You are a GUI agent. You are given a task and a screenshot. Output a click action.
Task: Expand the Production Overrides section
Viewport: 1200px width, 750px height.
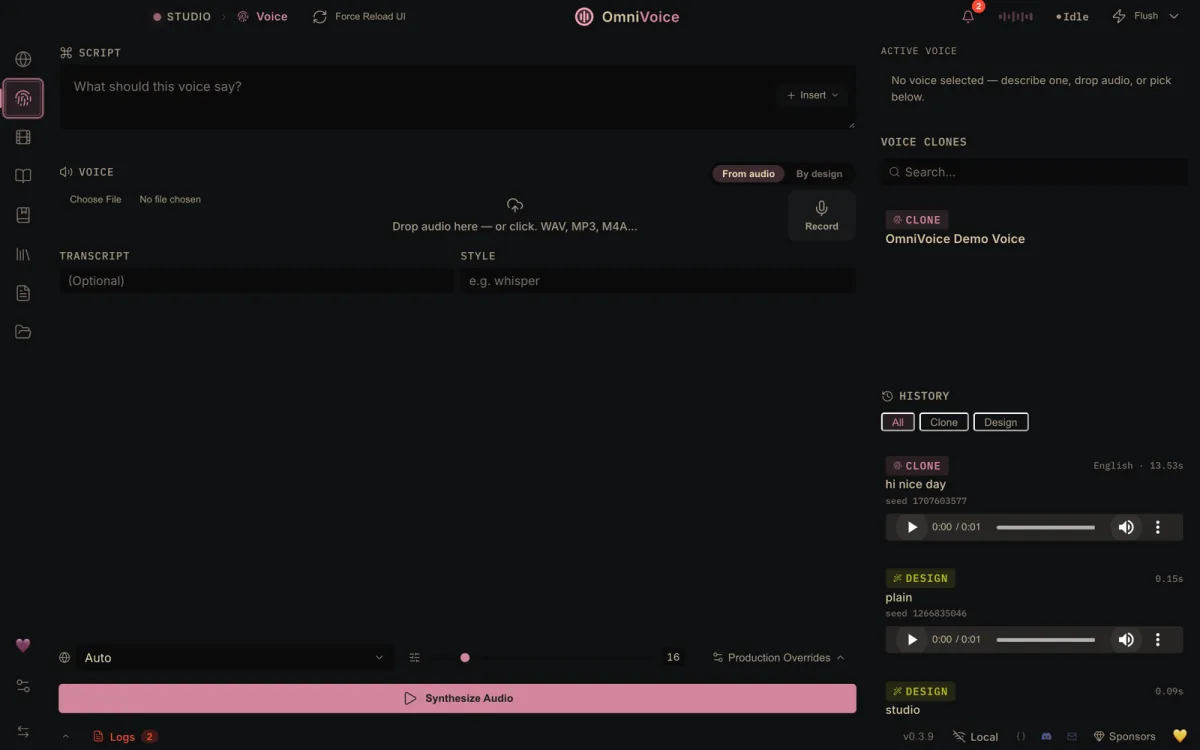click(778, 657)
